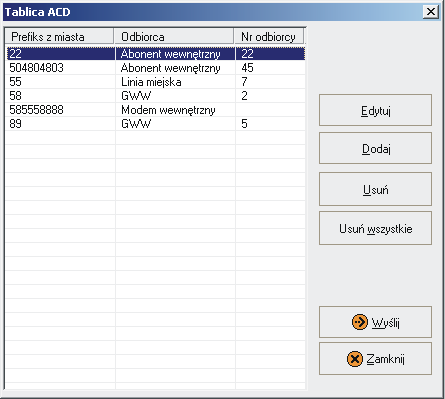This screenshot has height=399, width=445.
Task: Open Edytuj to edit selected entry
Action: coord(375,110)
